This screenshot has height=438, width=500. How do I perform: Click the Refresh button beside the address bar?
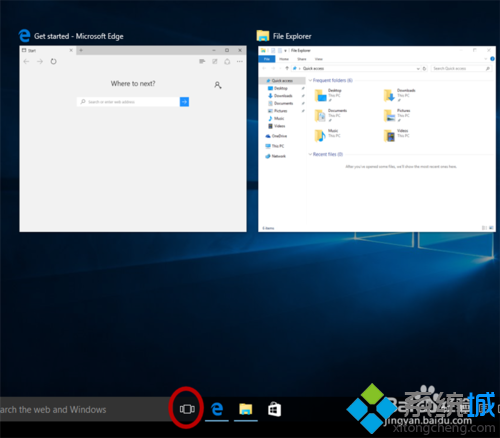424,68
